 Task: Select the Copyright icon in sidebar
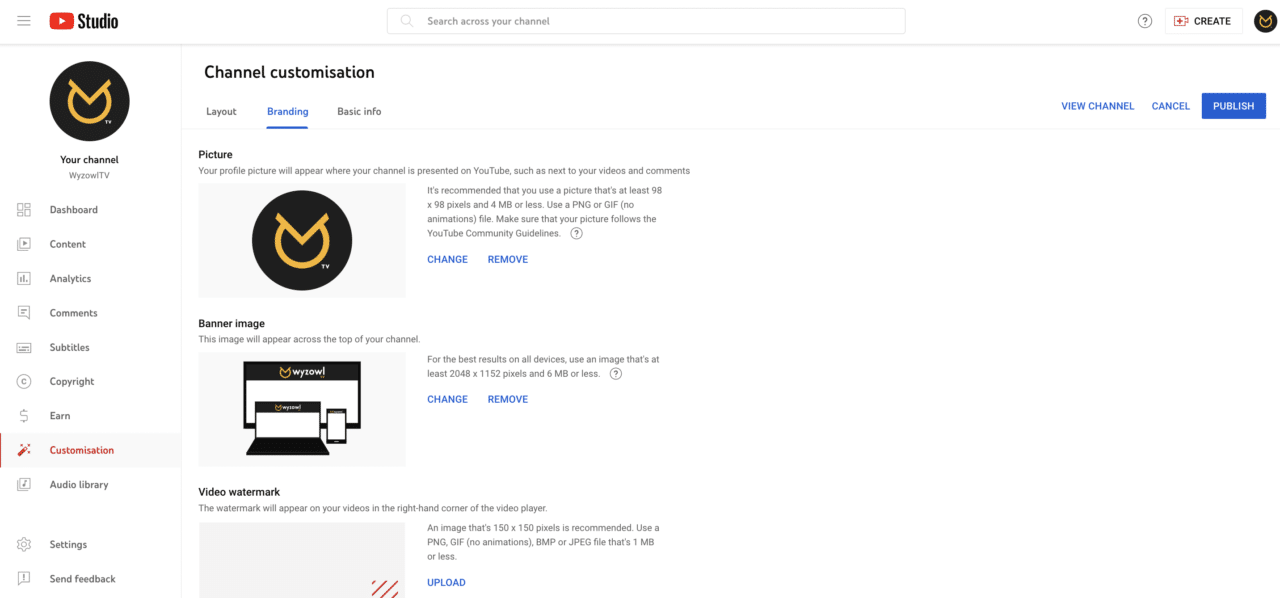pyautogui.click(x=24, y=381)
